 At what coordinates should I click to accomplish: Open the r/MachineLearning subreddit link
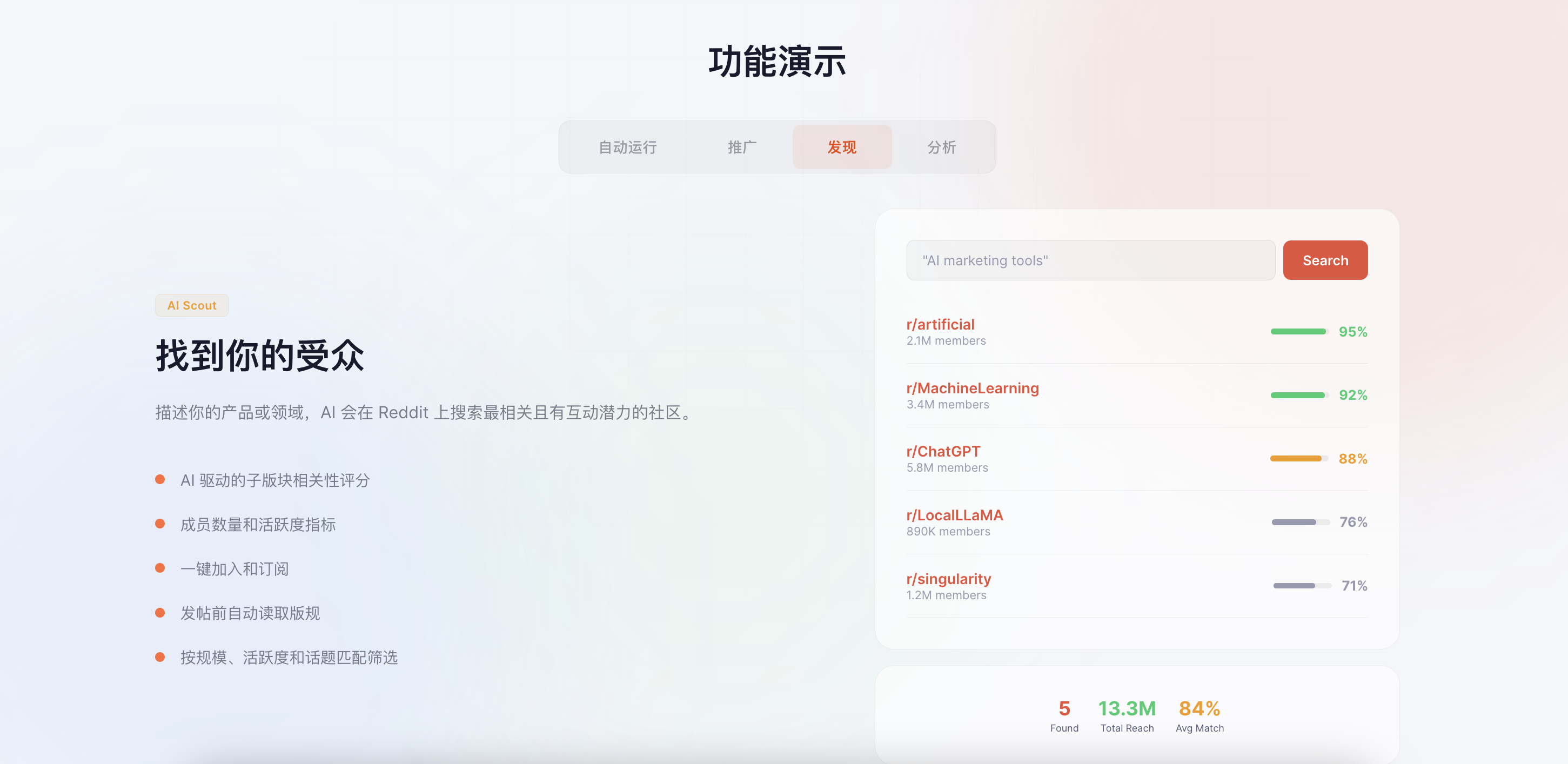point(973,388)
